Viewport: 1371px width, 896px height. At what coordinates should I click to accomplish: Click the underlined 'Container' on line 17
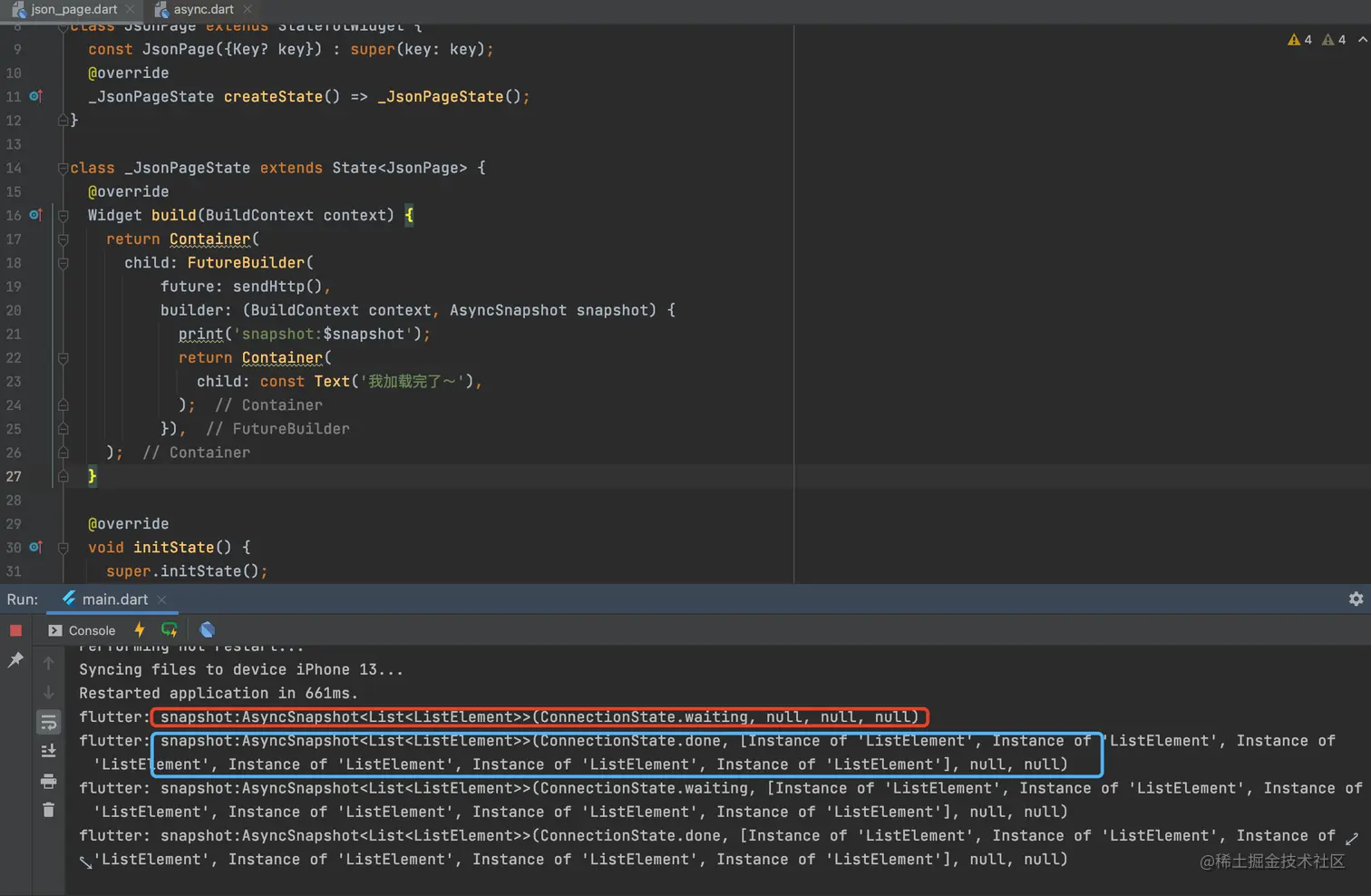[209, 239]
